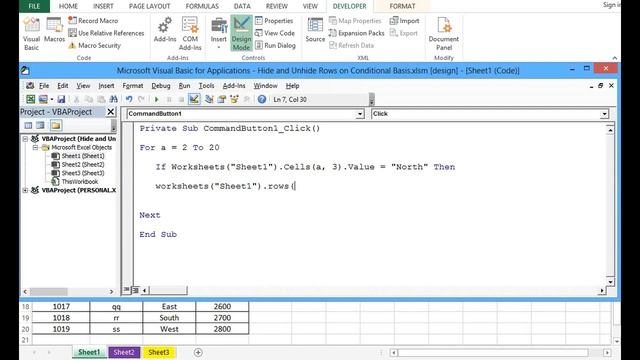Click Import in XML group
This screenshot has height=360, width=640.
coord(404,20)
